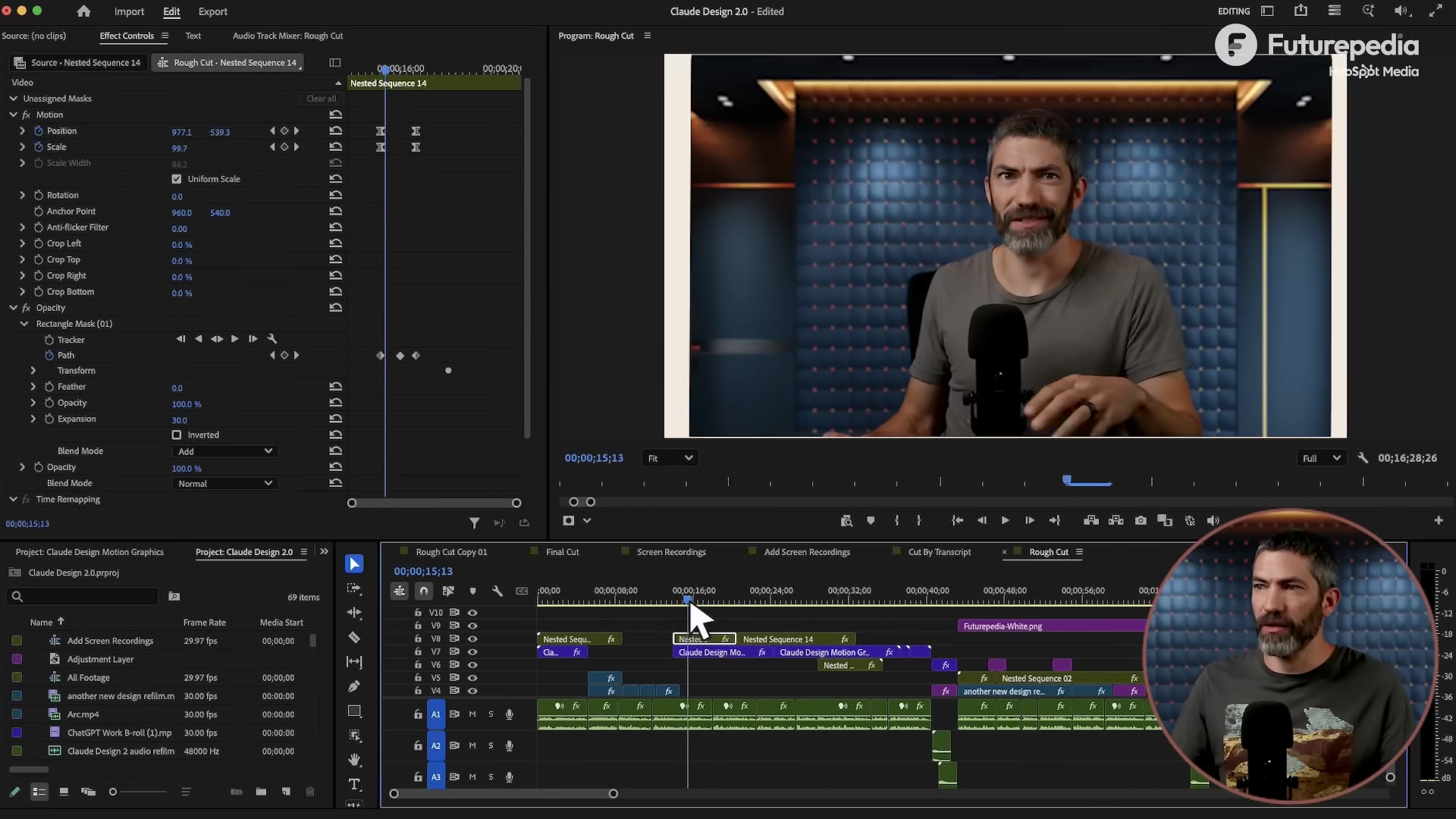Expand the Rotation property

point(22,195)
